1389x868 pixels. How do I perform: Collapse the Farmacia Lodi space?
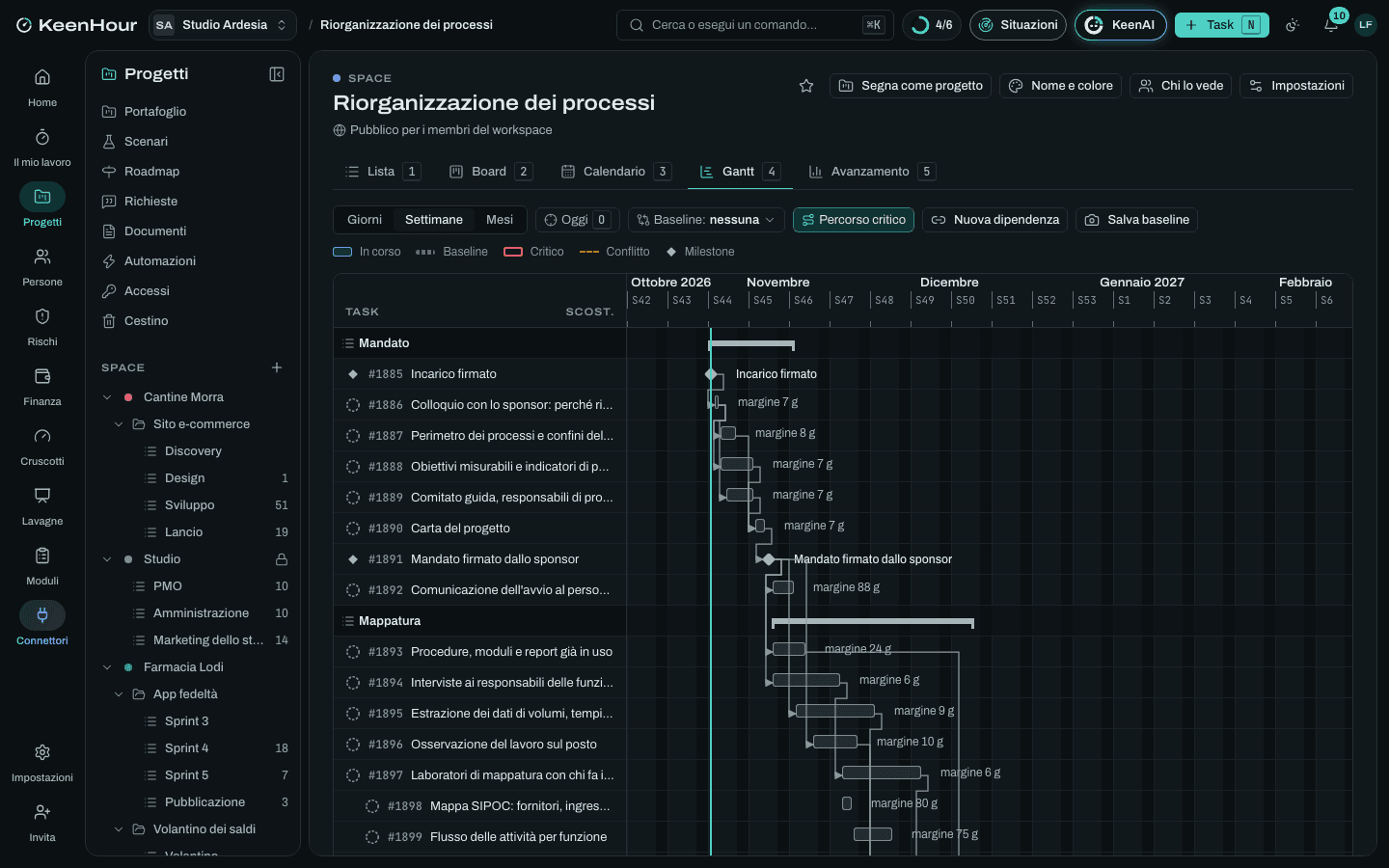coord(107,667)
